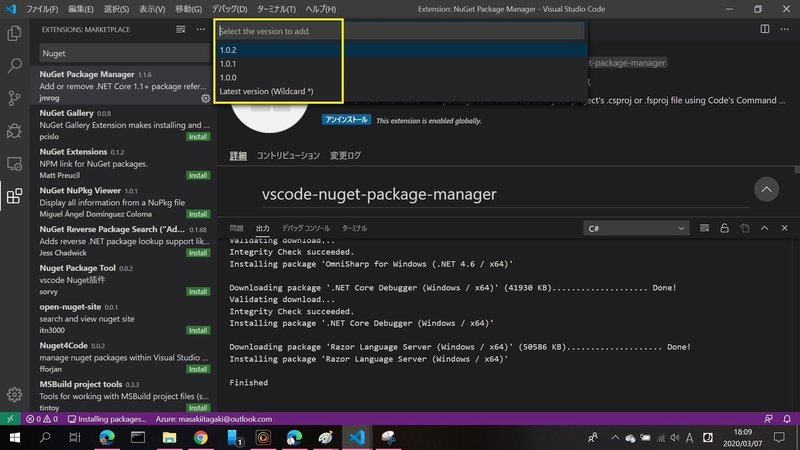Viewport: 800px width, 450px height.
Task: Select version 1.0.0 from the list
Action: click(402, 78)
